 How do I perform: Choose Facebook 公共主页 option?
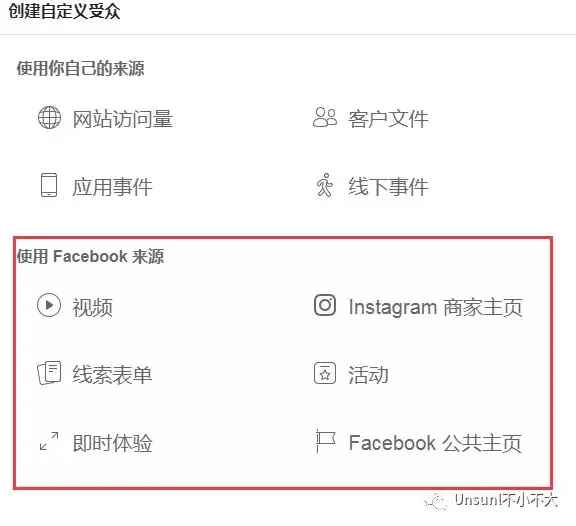[x=435, y=443]
